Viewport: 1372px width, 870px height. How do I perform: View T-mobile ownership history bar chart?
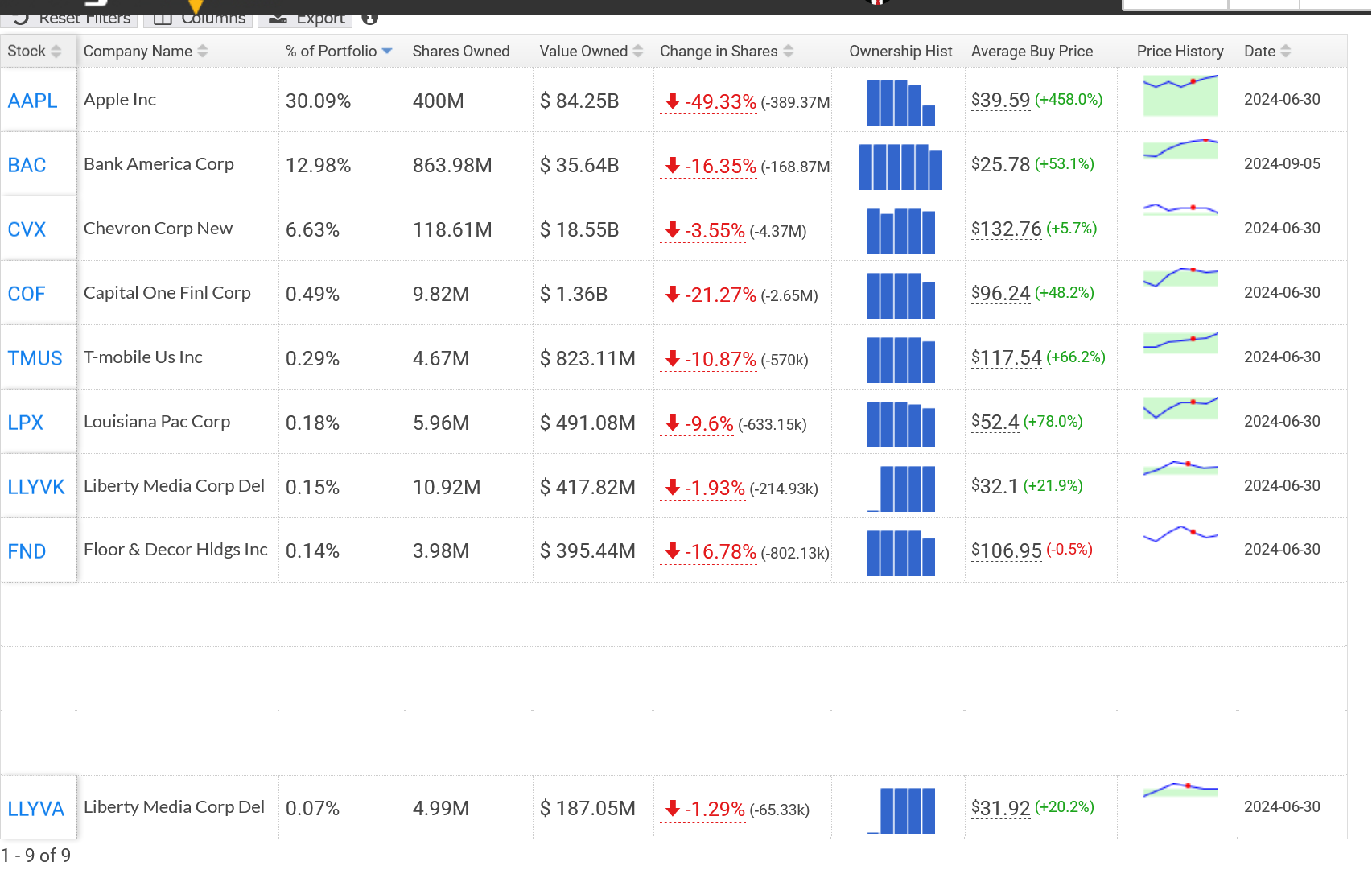tap(900, 360)
